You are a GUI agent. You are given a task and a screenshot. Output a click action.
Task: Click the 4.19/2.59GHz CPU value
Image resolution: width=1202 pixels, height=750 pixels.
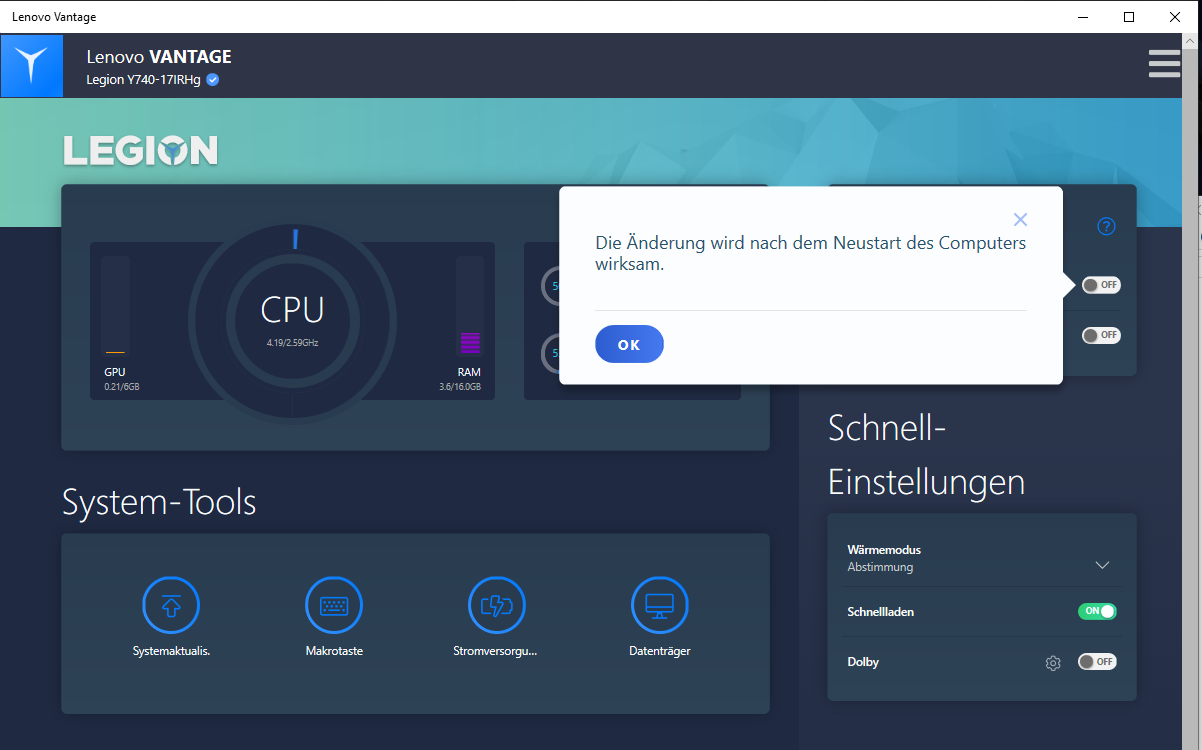click(293, 343)
